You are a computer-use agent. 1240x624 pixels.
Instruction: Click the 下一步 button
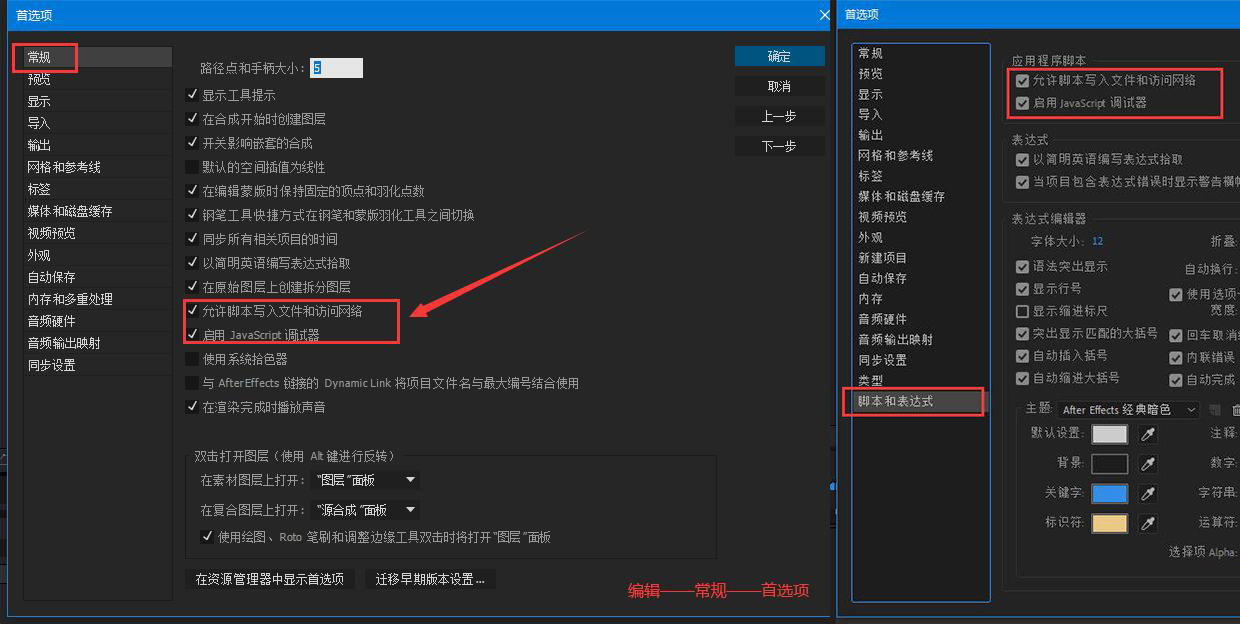pyautogui.click(x=779, y=146)
